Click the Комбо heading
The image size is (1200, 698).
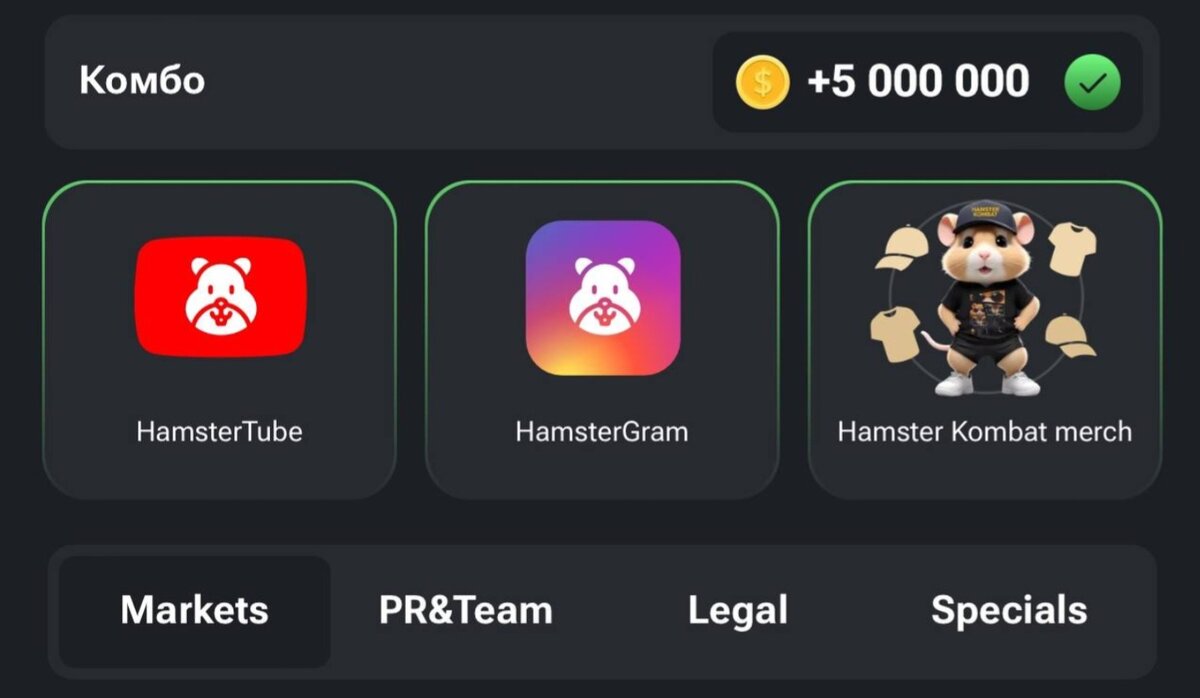tap(142, 80)
